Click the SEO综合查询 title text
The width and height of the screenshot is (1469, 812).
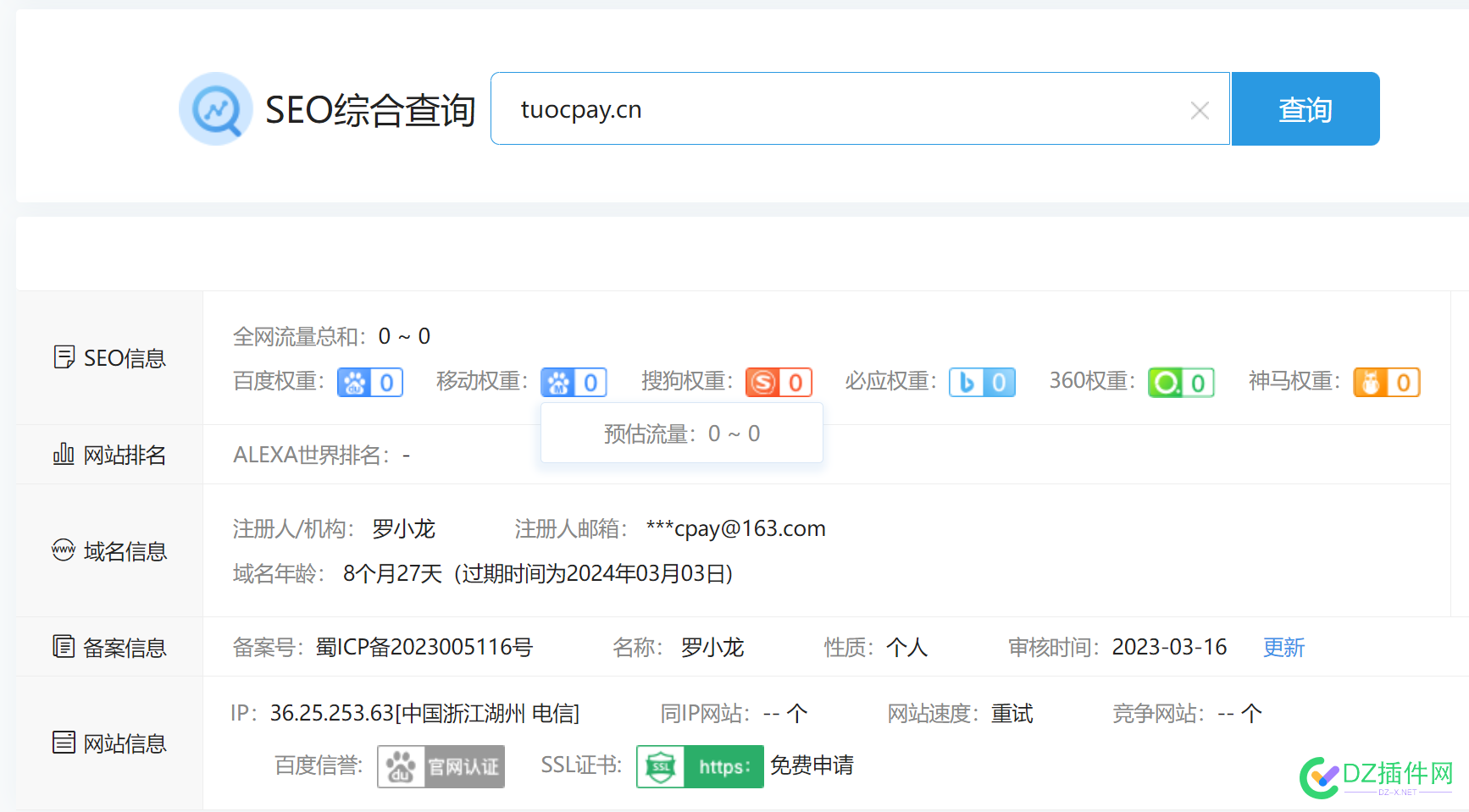coord(370,110)
